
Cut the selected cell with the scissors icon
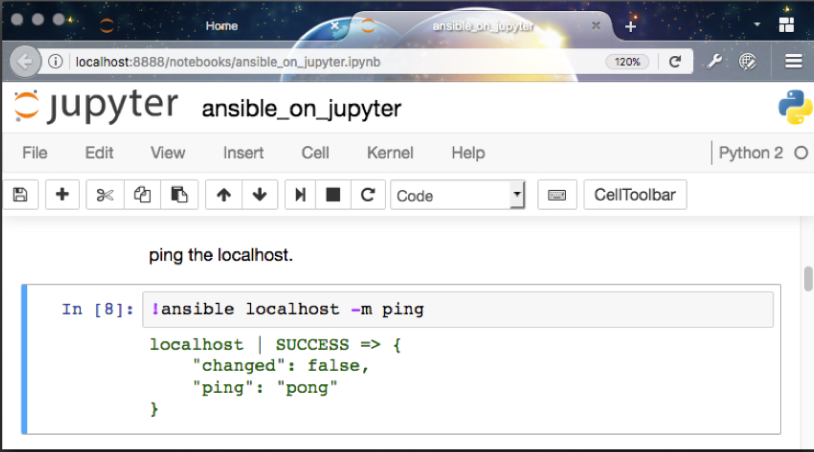coord(105,195)
